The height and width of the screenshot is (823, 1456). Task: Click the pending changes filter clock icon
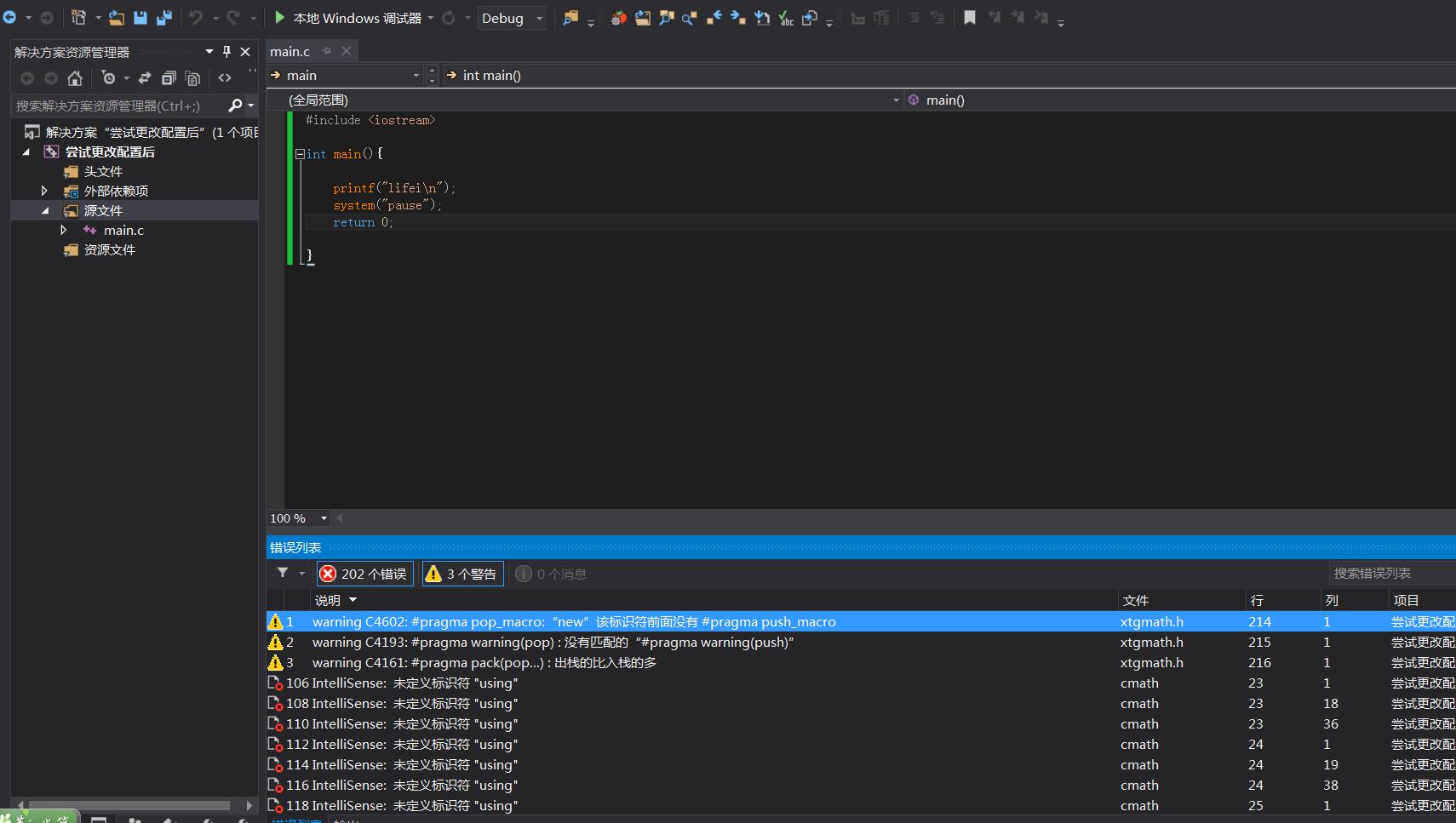[x=108, y=78]
